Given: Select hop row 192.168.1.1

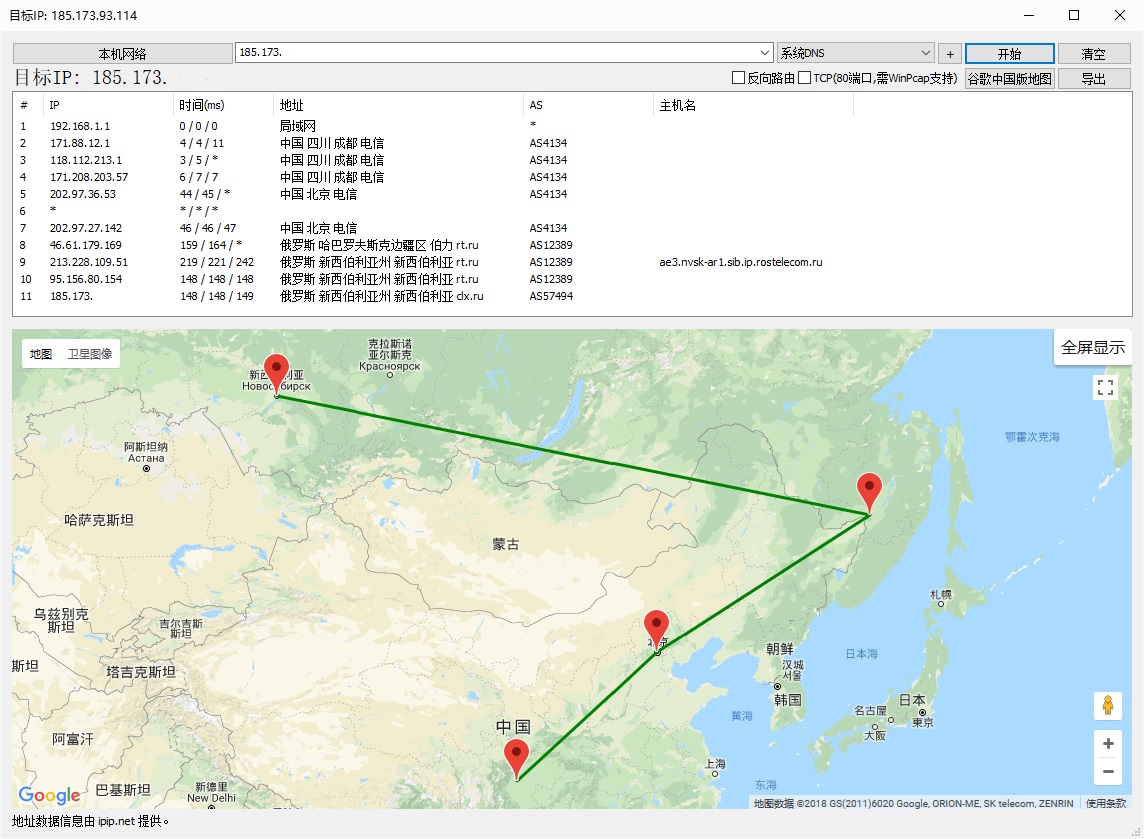Looking at the screenshot, I should [x=572, y=126].
